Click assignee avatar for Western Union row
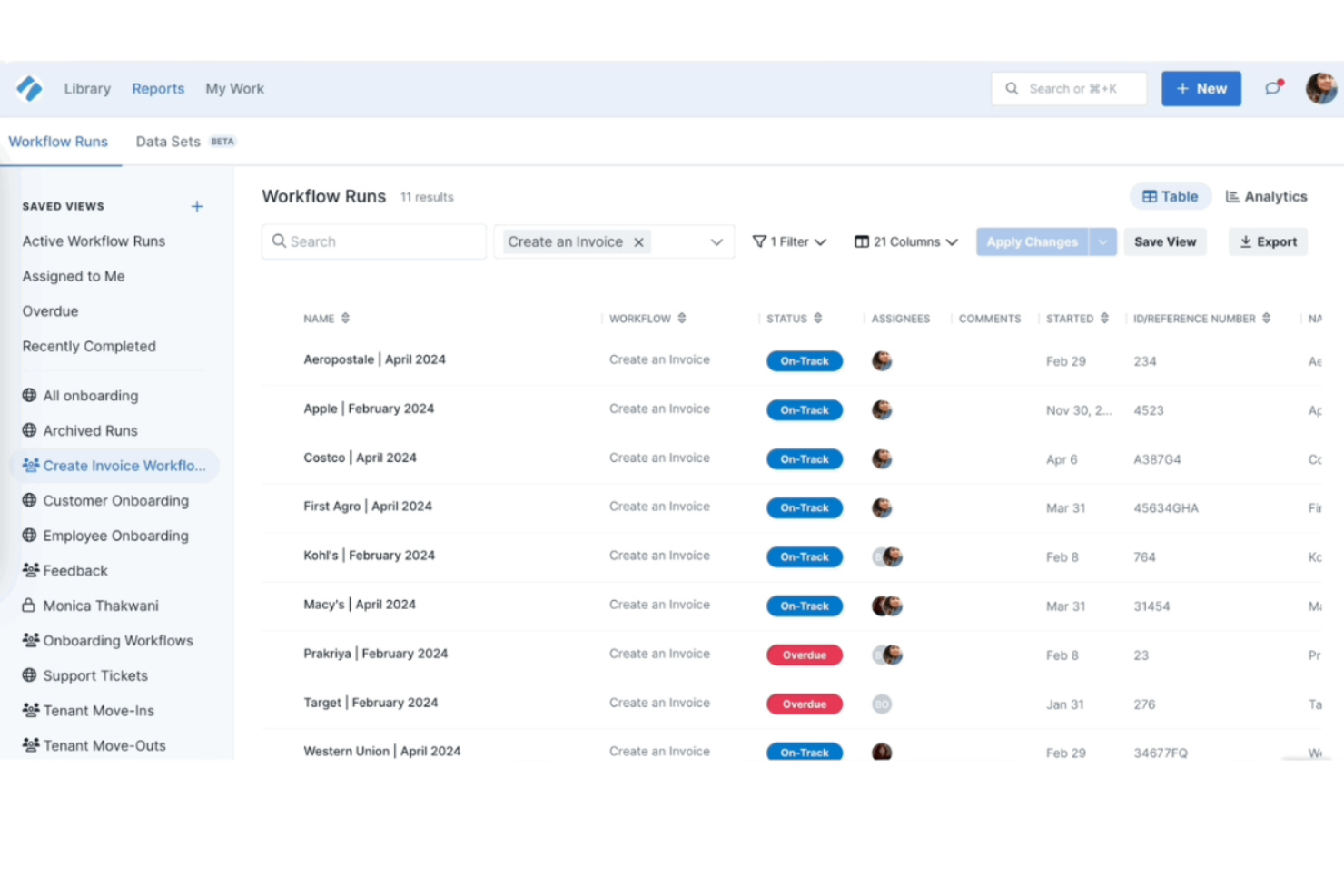The height and width of the screenshot is (896, 1344). (x=882, y=752)
